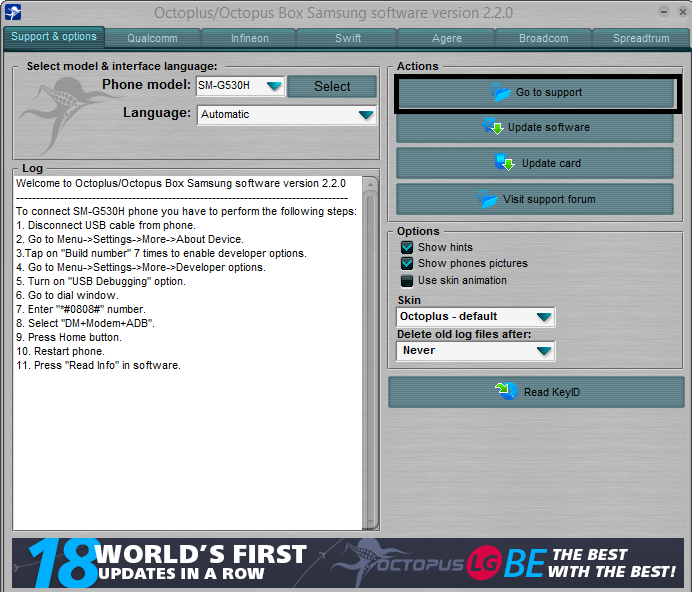Switch to the Agere tab

[447, 38]
